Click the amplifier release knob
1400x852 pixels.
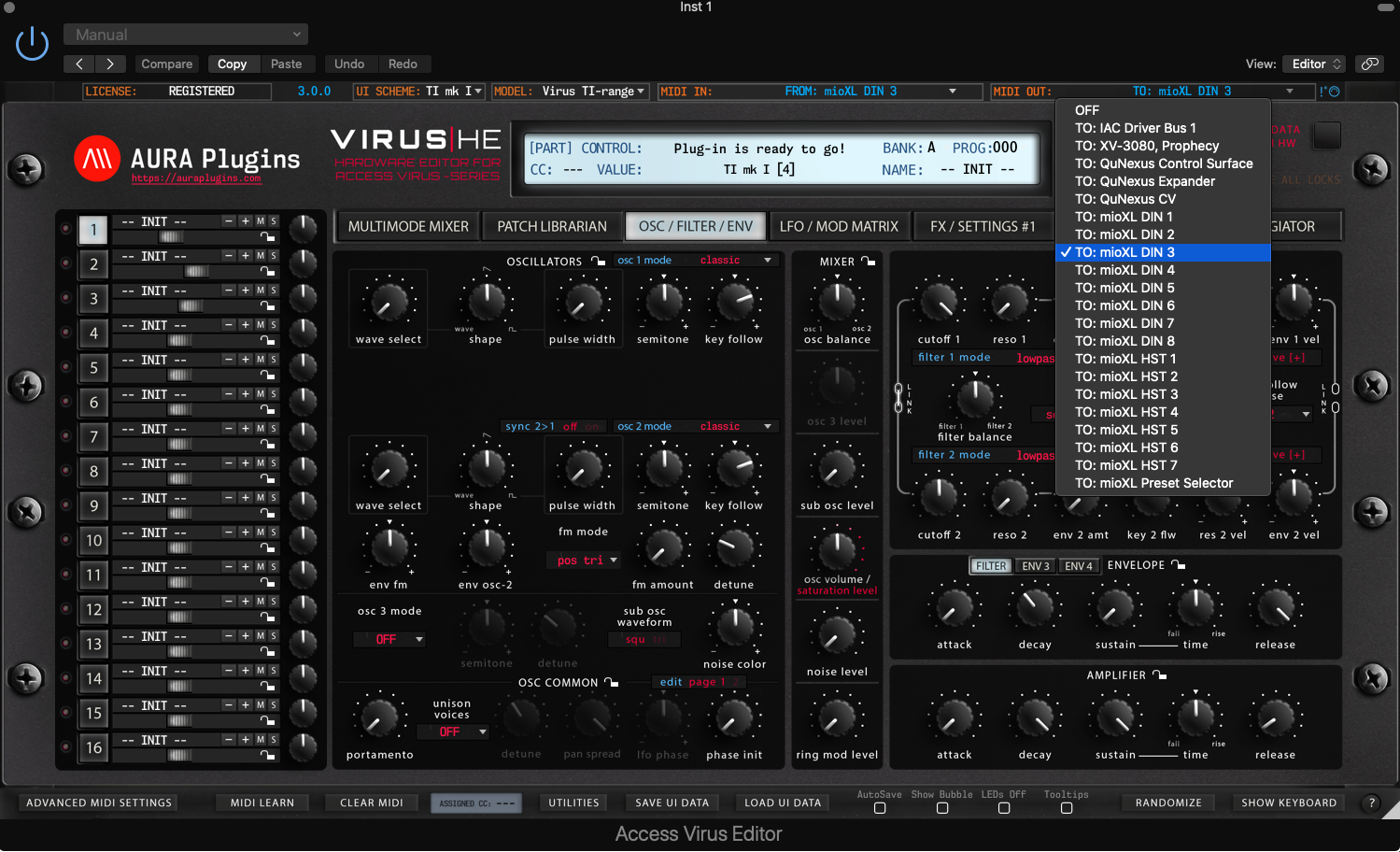1275,718
